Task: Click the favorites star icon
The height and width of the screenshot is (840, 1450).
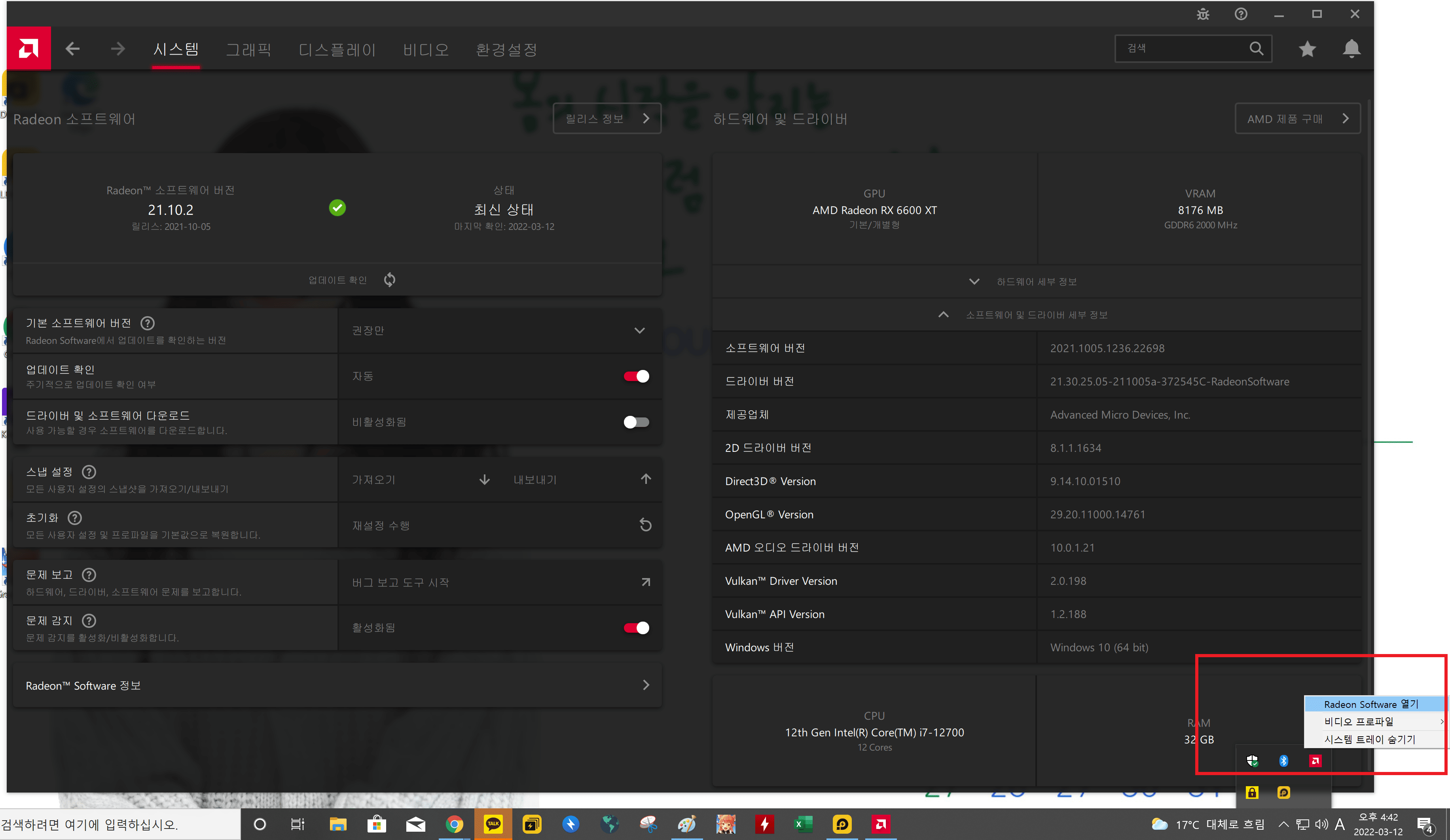Action: tap(1307, 49)
